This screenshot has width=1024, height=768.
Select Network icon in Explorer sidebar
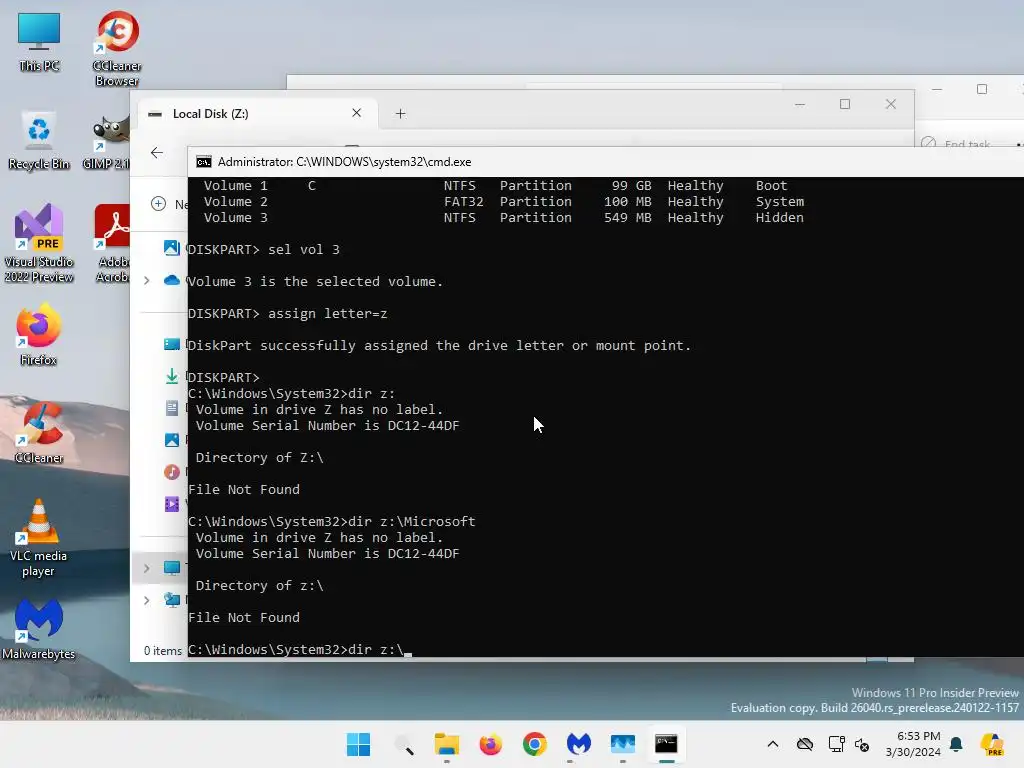coord(172,600)
